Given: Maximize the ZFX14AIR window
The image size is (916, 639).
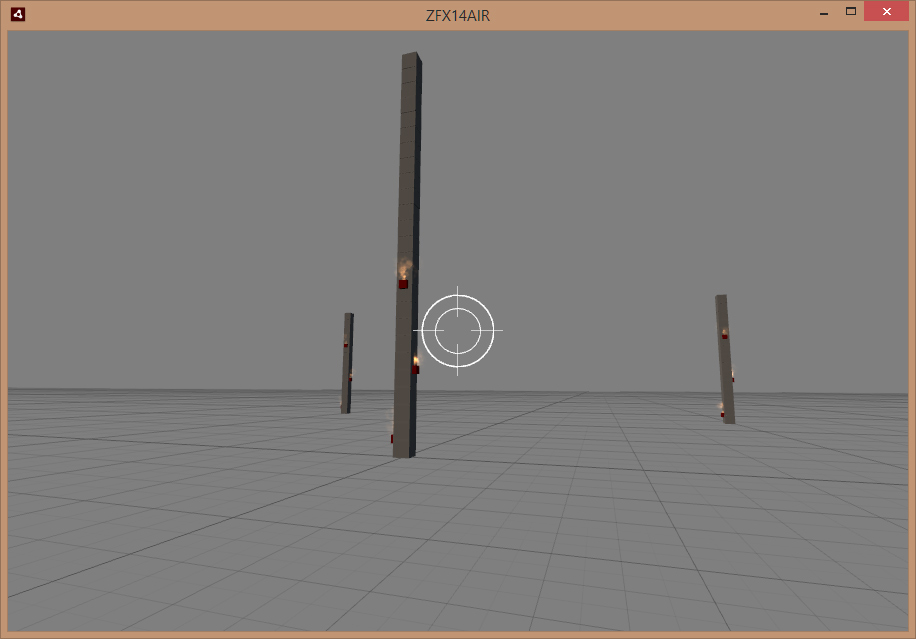Looking at the screenshot, I should coord(851,12).
